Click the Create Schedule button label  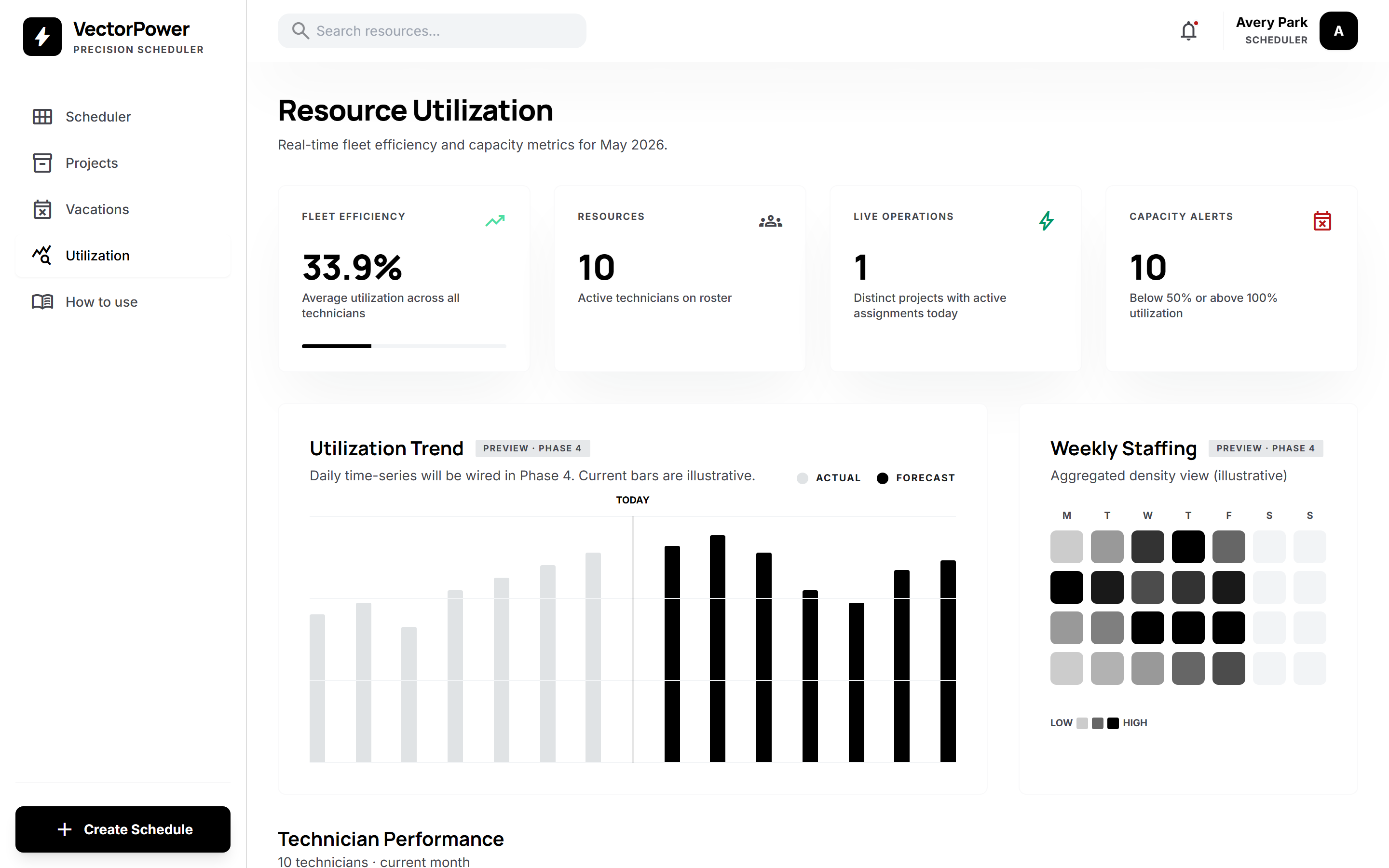tap(138, 829)
